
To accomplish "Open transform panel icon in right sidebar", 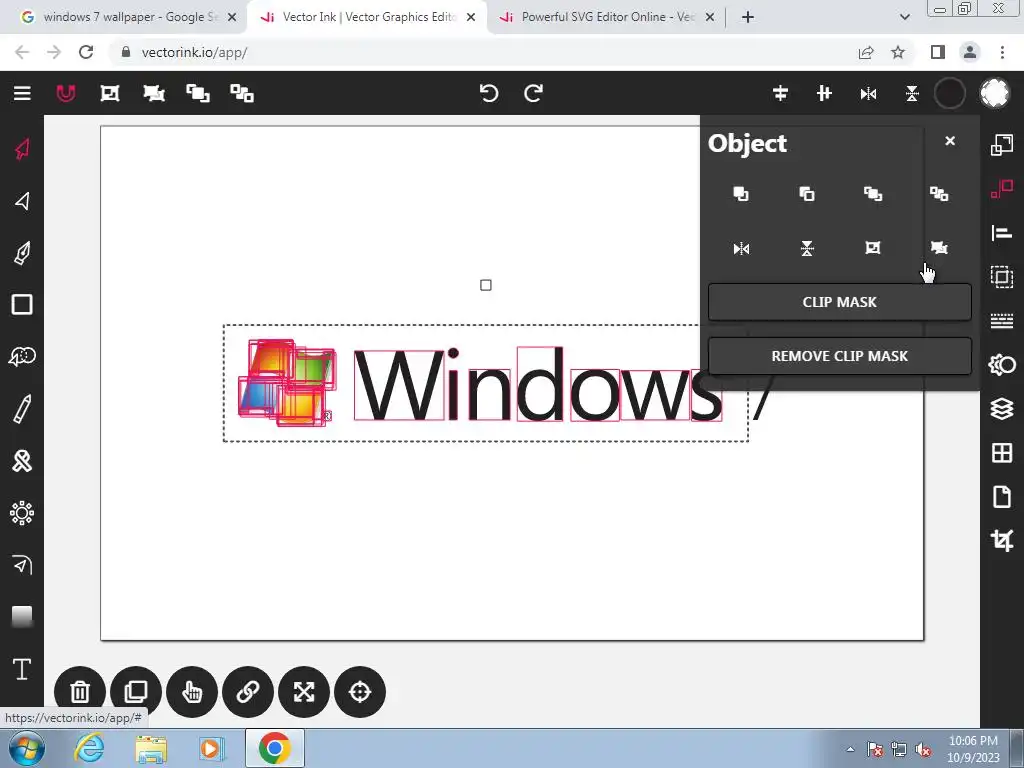I will click(1002, 144).
